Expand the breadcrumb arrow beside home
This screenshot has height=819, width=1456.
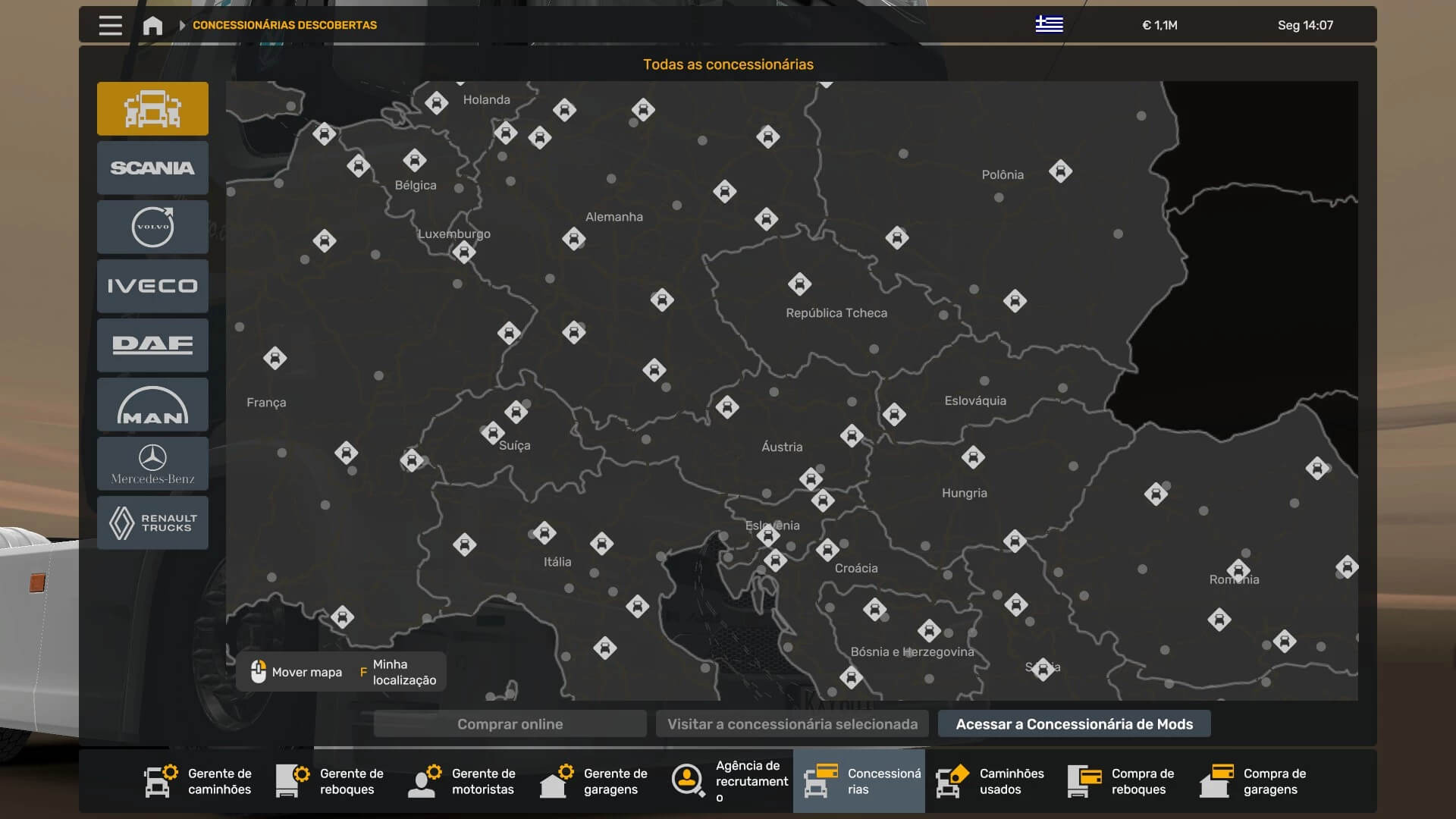point(182,25)
